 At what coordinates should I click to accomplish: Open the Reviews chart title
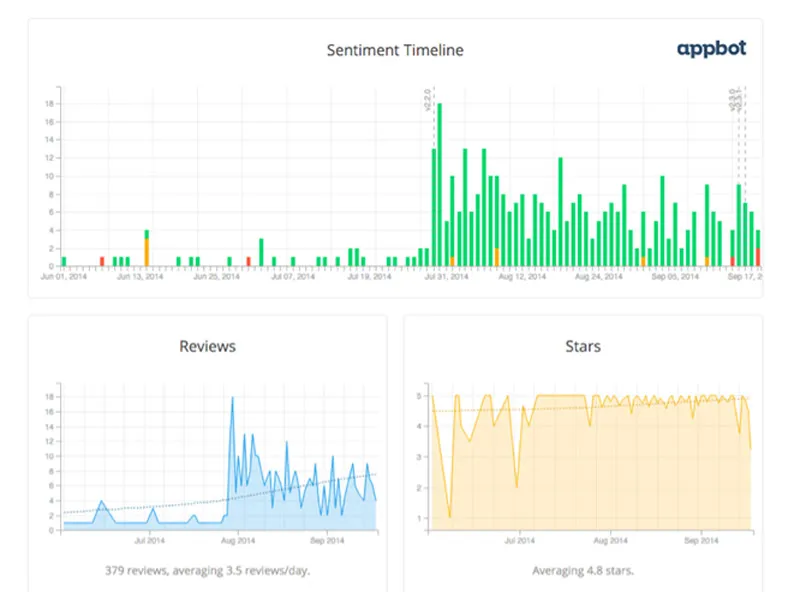(x=207, y=346)
